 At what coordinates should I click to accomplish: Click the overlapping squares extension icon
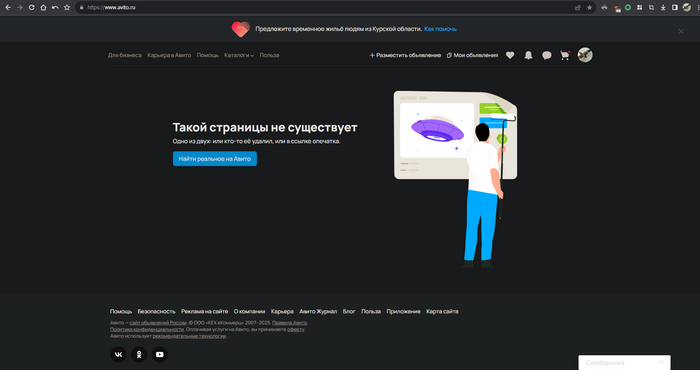651,8
